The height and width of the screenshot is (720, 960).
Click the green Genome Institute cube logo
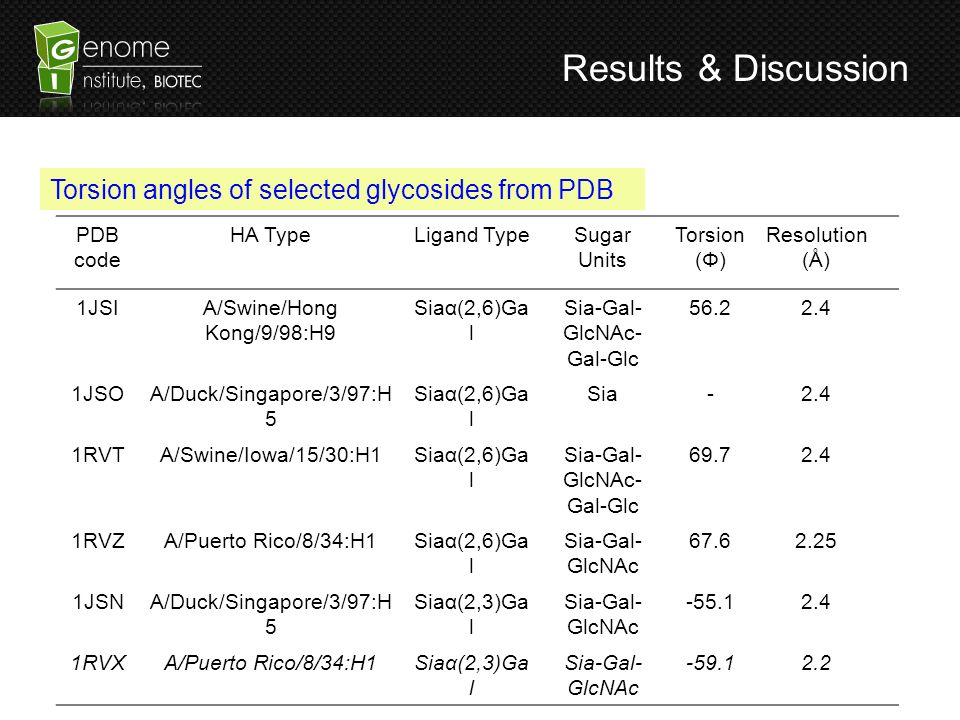57,58
